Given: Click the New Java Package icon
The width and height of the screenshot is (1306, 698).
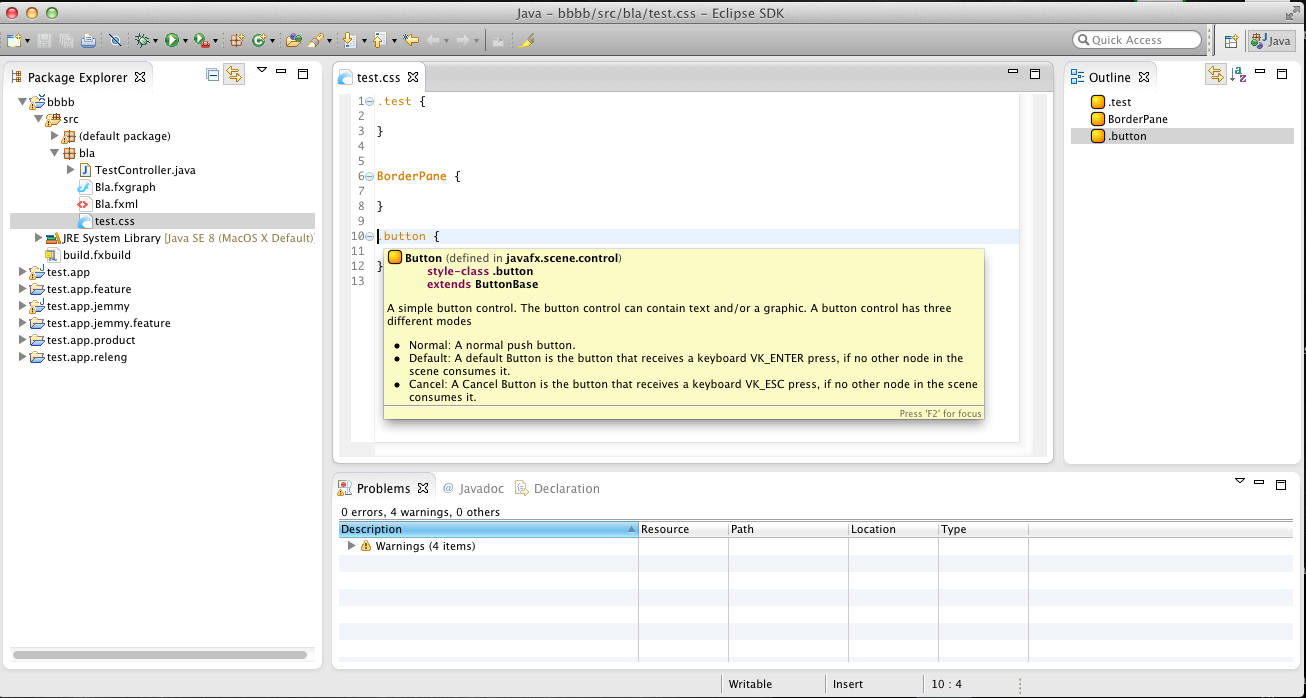Looking at the screenshot, I should point(237,40).
